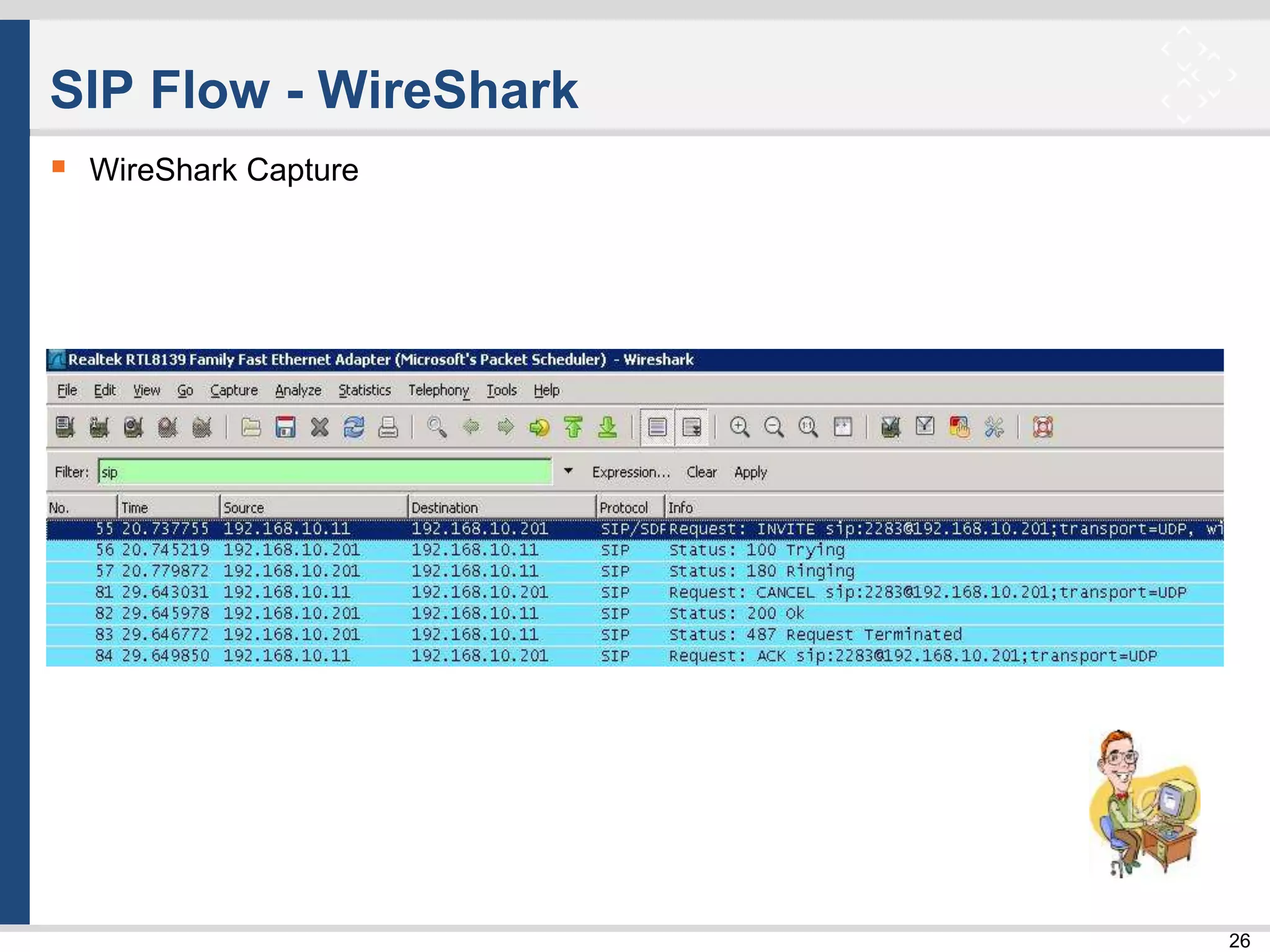
Task: Open the Telephony menu
Action: tap(438, 390)
